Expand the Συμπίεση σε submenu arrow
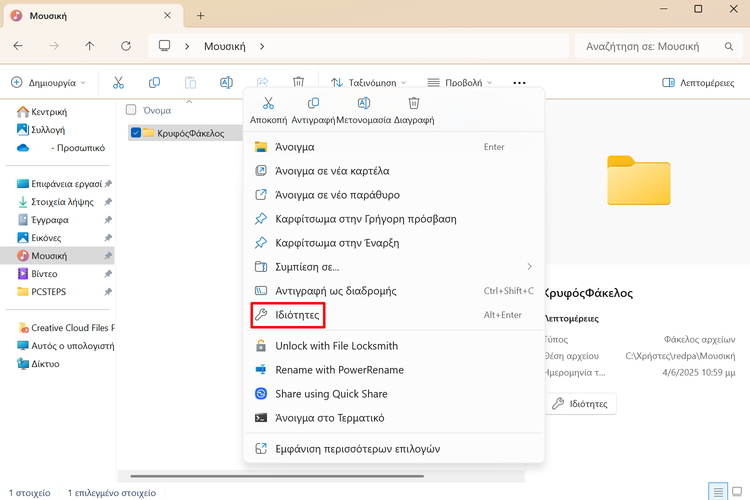The height and width of the screenshot is (500, 750). coord(529,267)
